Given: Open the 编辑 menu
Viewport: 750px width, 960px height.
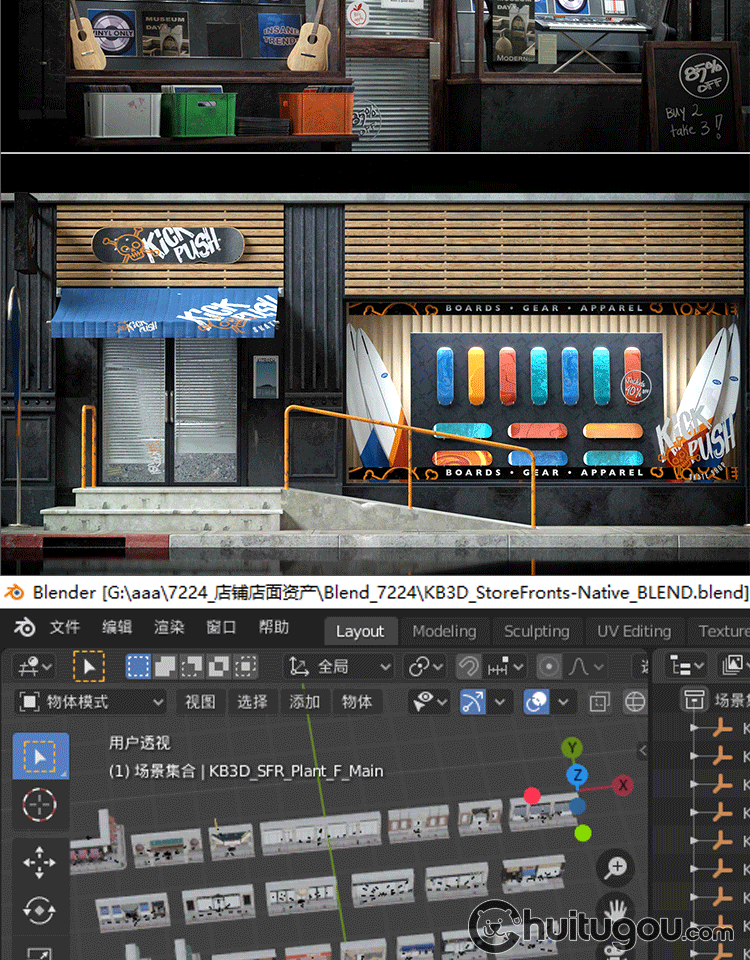Looking at the screenshot, I should click(x=116, y=628).
